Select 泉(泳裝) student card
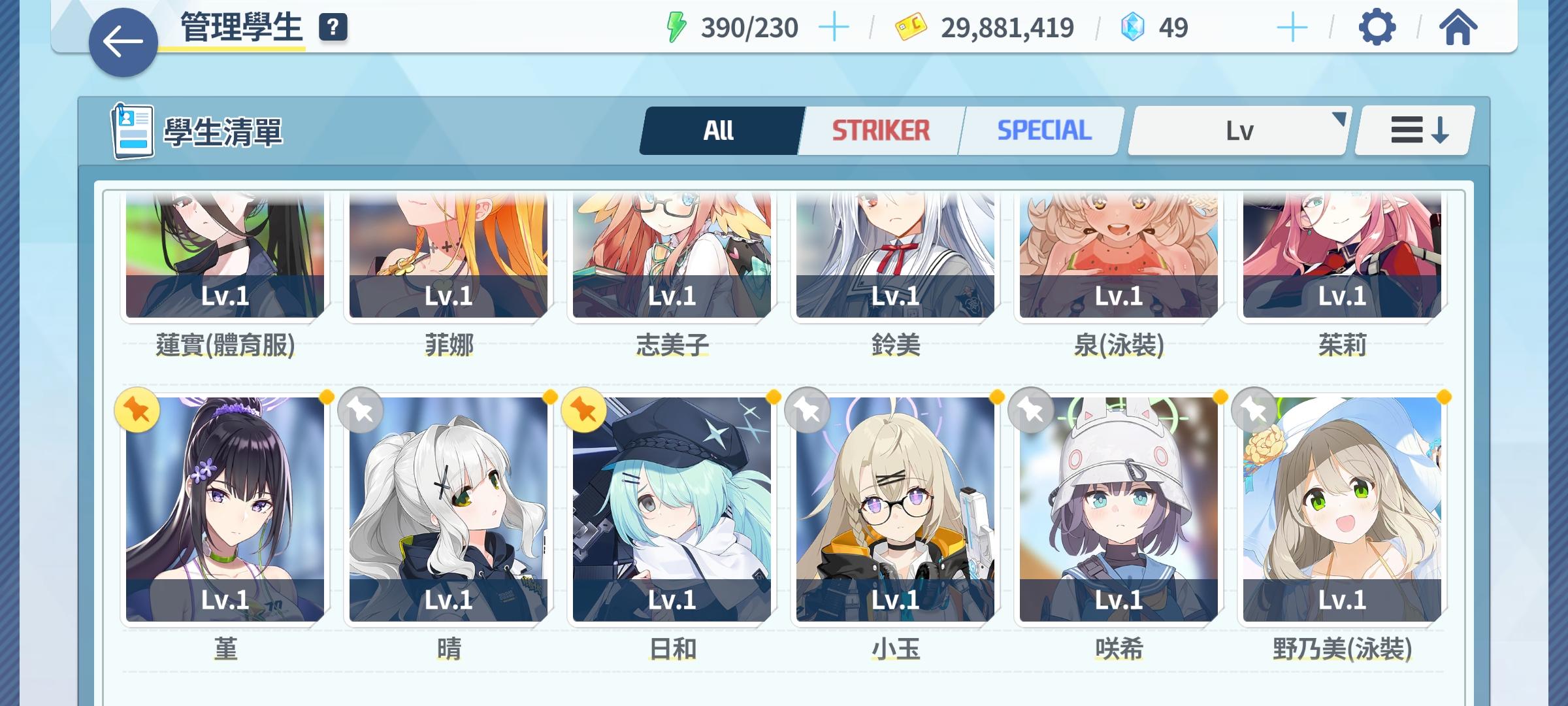 tap(1119, 255)
